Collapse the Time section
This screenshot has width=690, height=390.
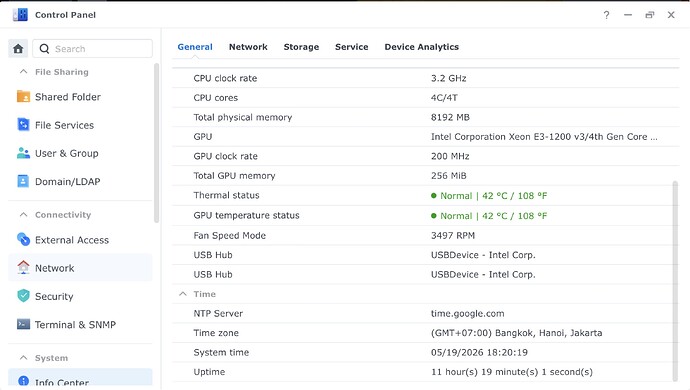[183, 294]
